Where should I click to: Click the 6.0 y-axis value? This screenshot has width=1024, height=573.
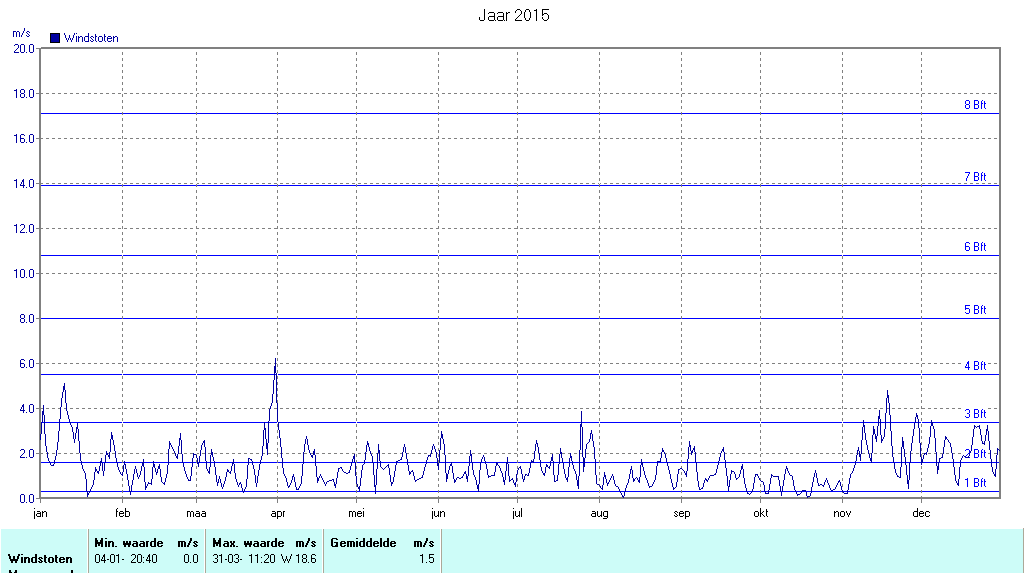[x=27, y=364]
